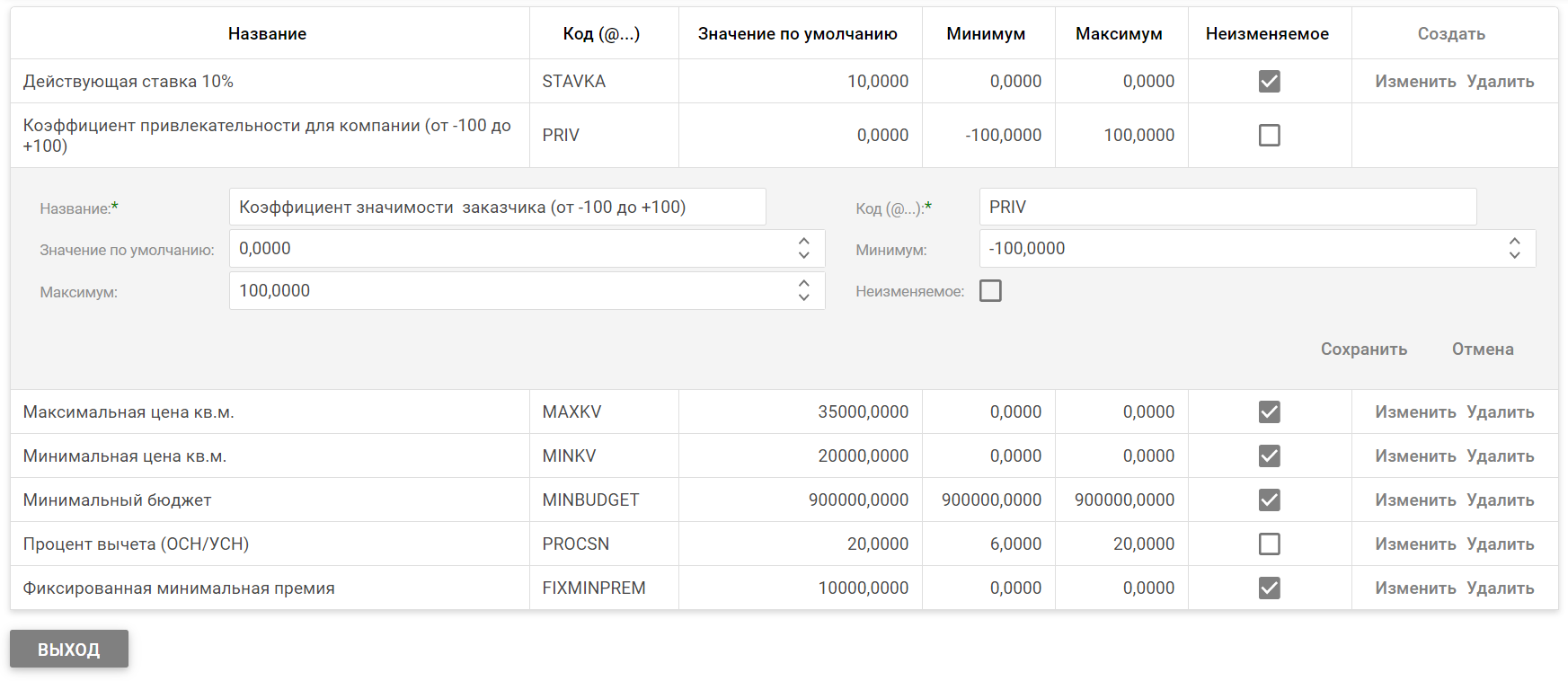Click into the Код (@...) input field
1568x681 pixels.
pos(1227,208)
